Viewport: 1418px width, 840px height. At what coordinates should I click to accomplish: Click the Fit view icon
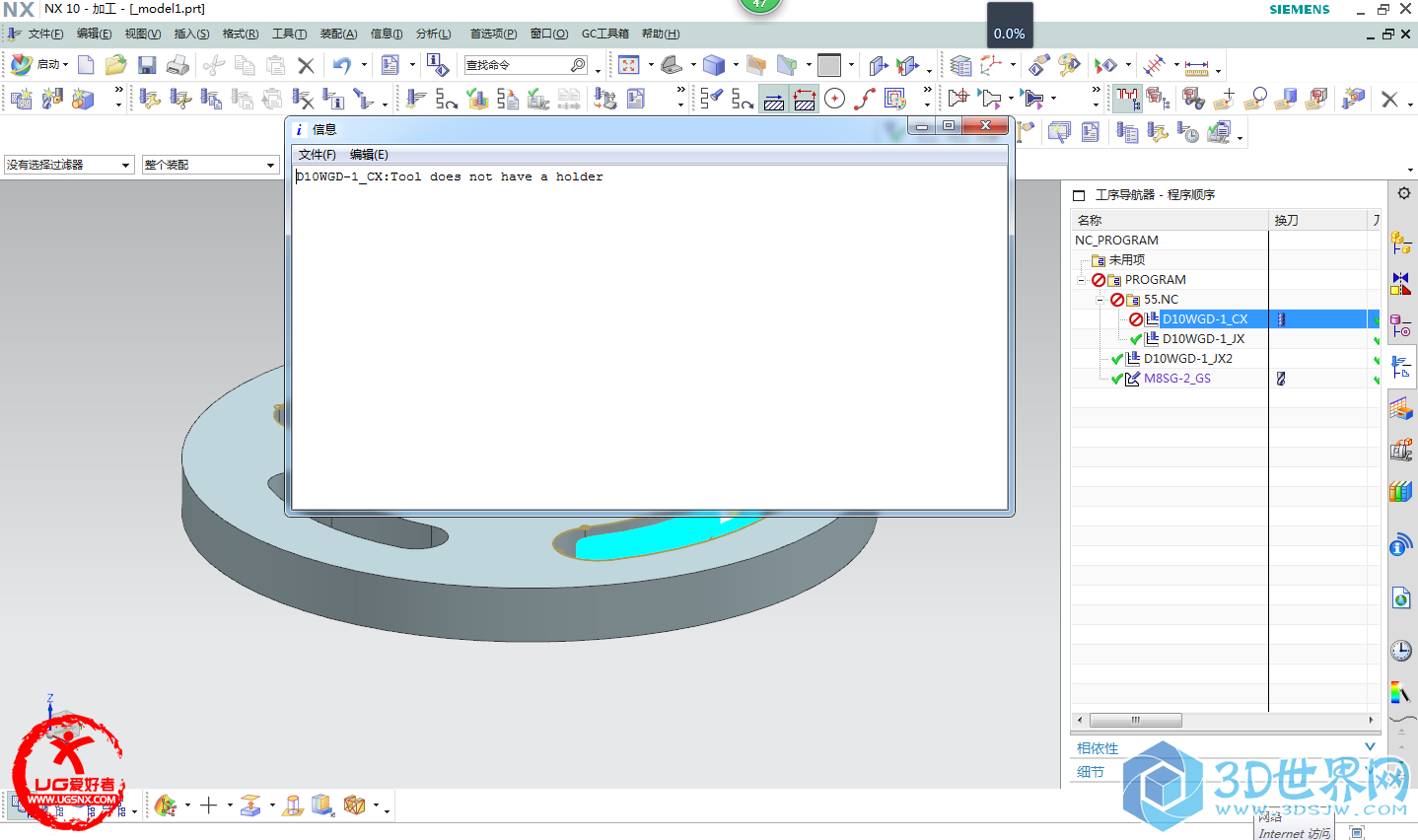629,65
